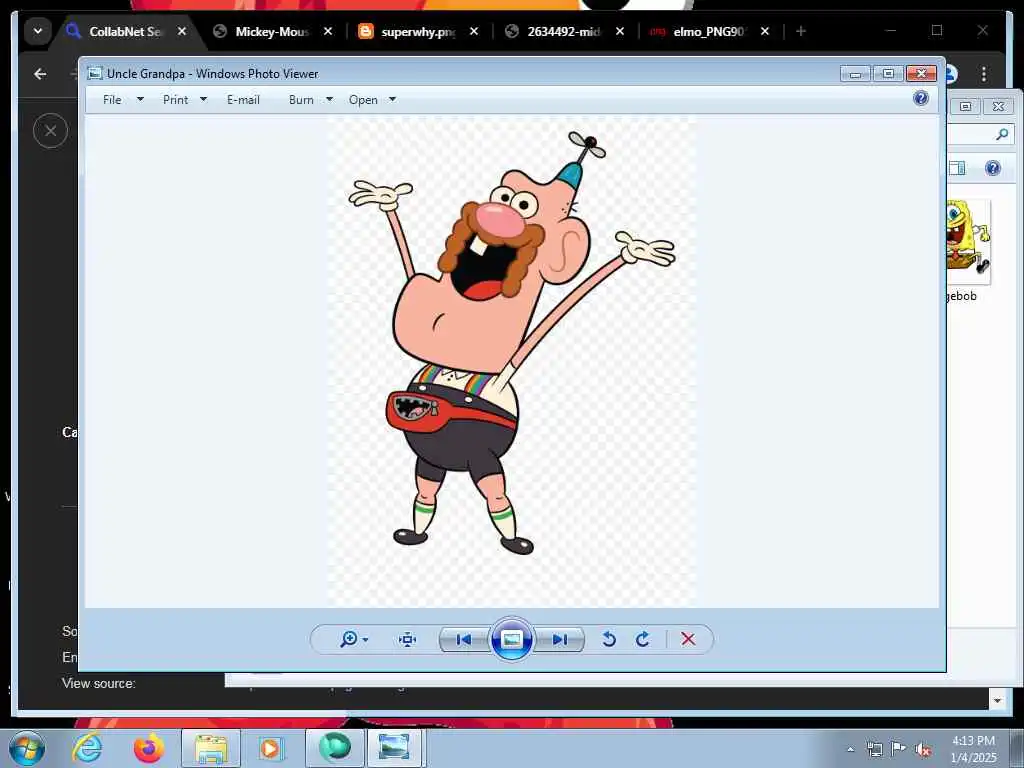Open Internet Explorer from taskbar
The image size is (1024, 768).
87,748
